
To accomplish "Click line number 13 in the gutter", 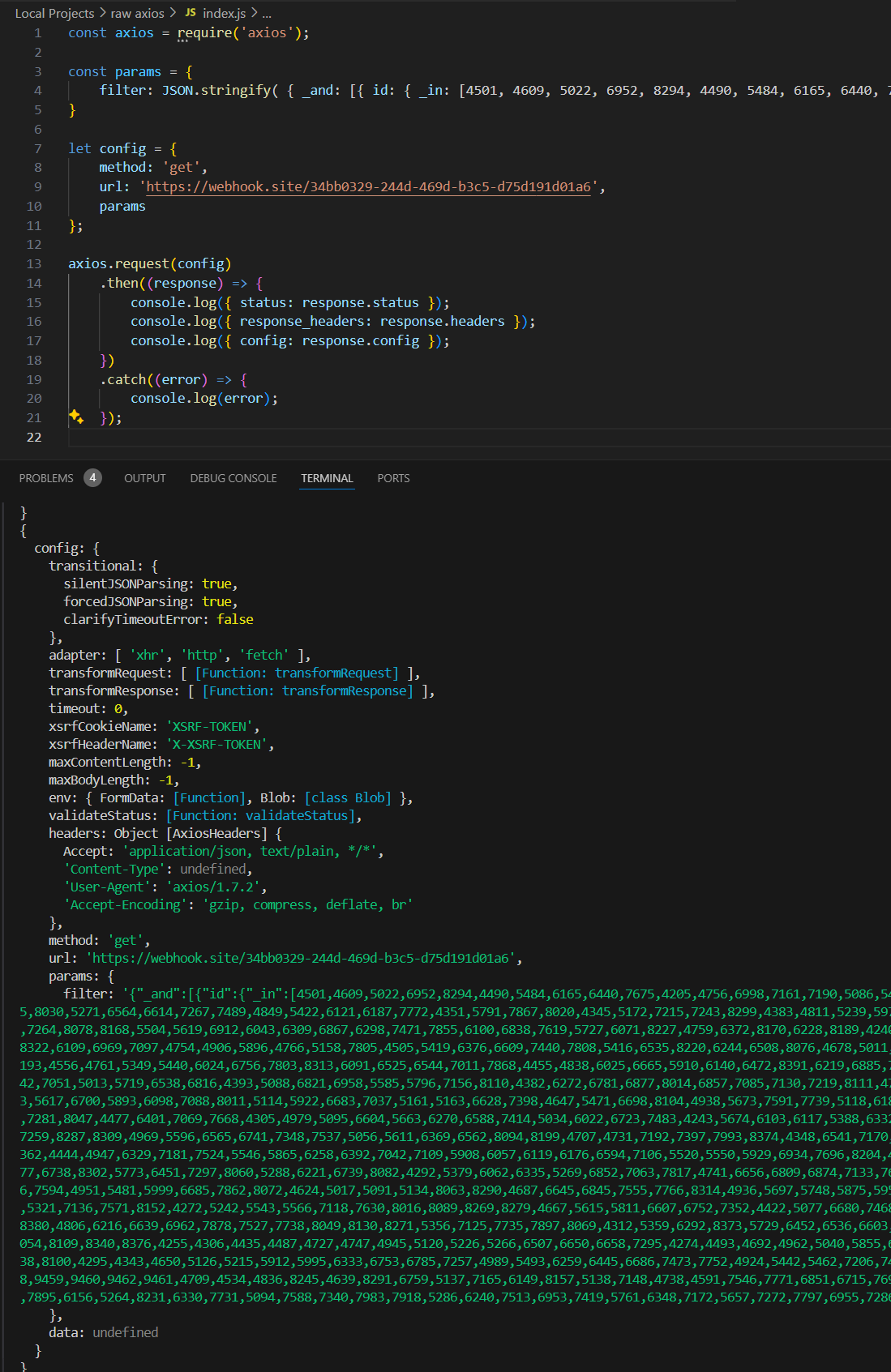I will tap(34, 264).
